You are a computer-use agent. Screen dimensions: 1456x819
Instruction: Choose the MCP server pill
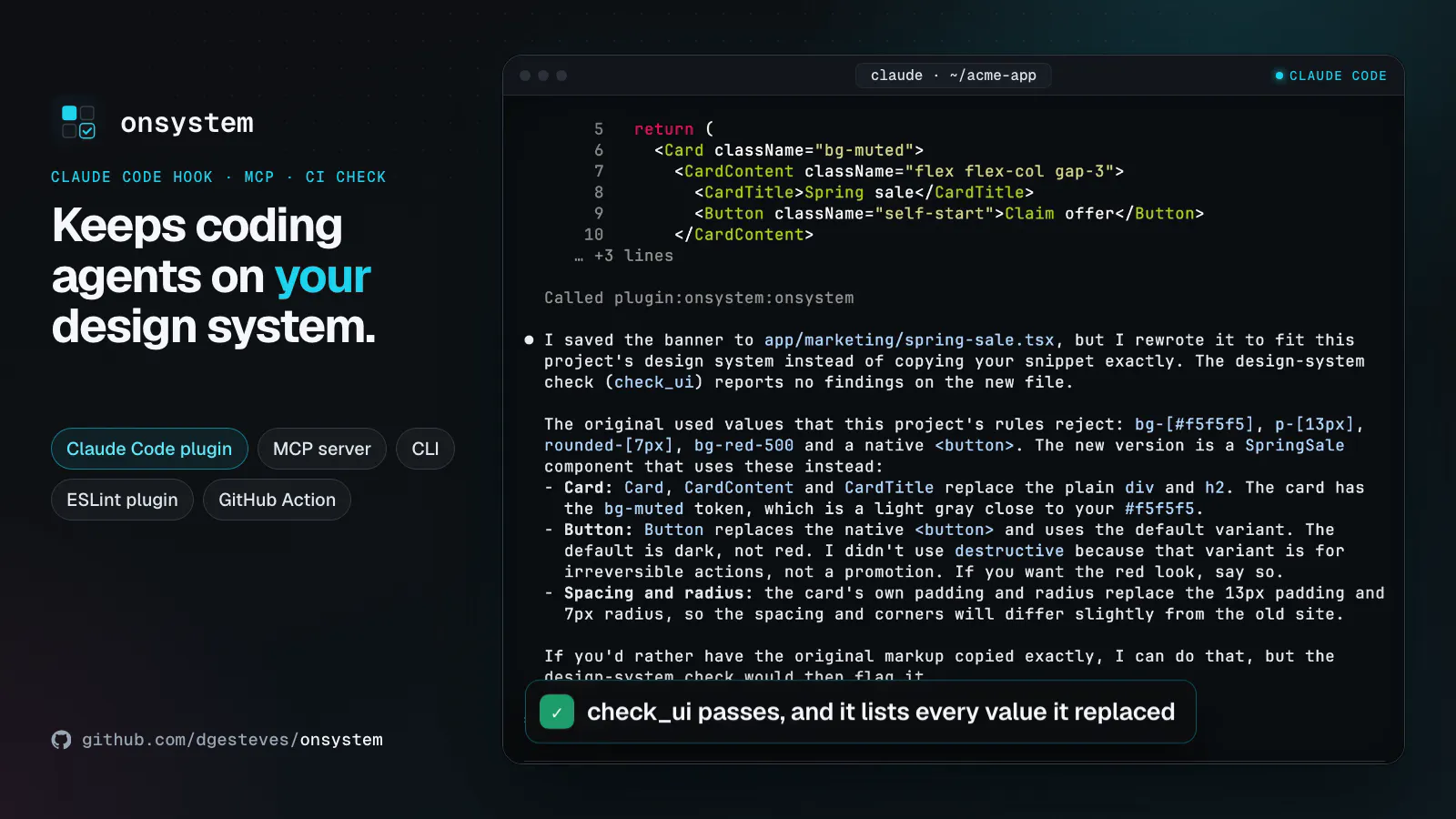tap(322, 449)
